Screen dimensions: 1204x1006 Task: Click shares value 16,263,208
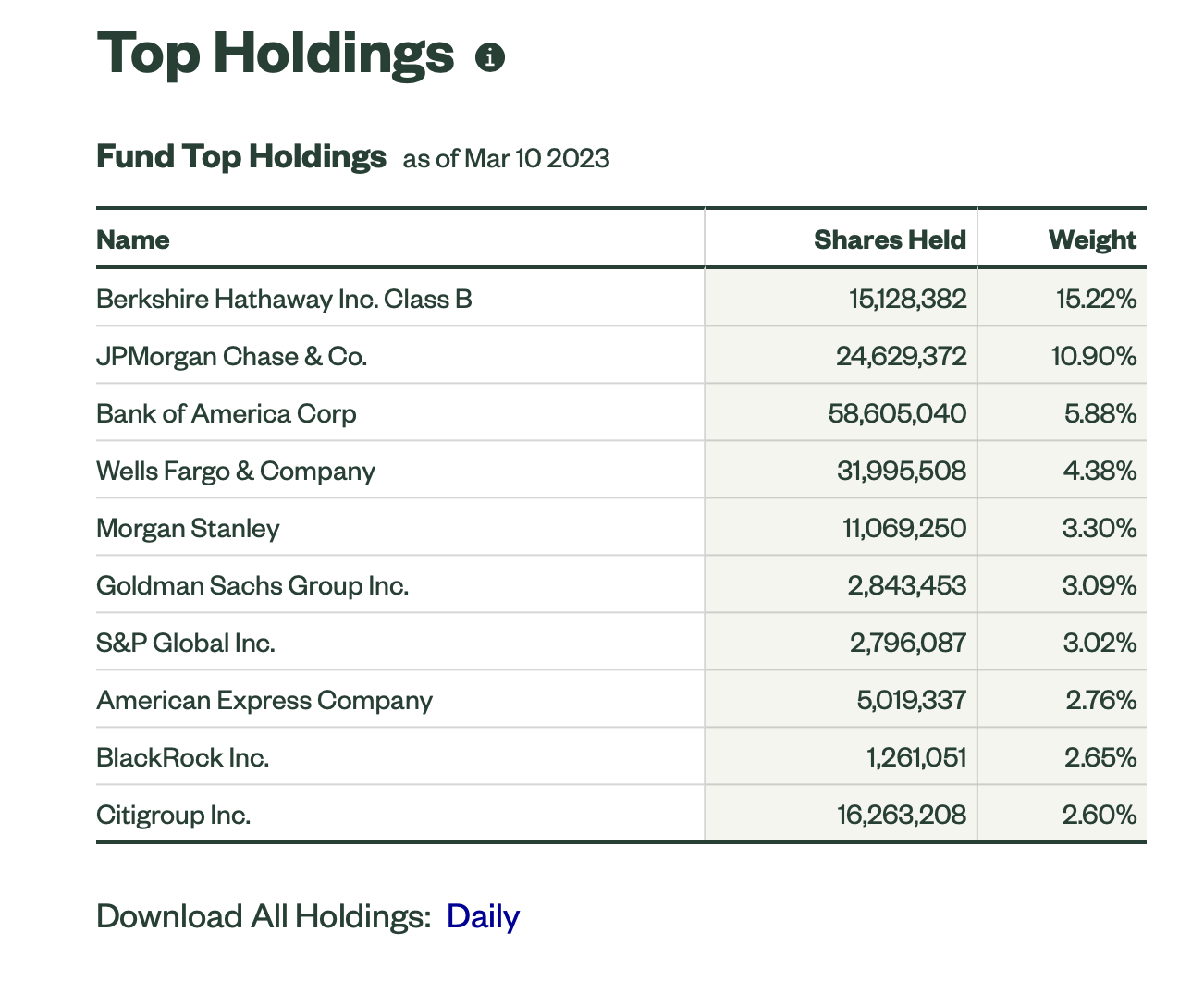902,815
